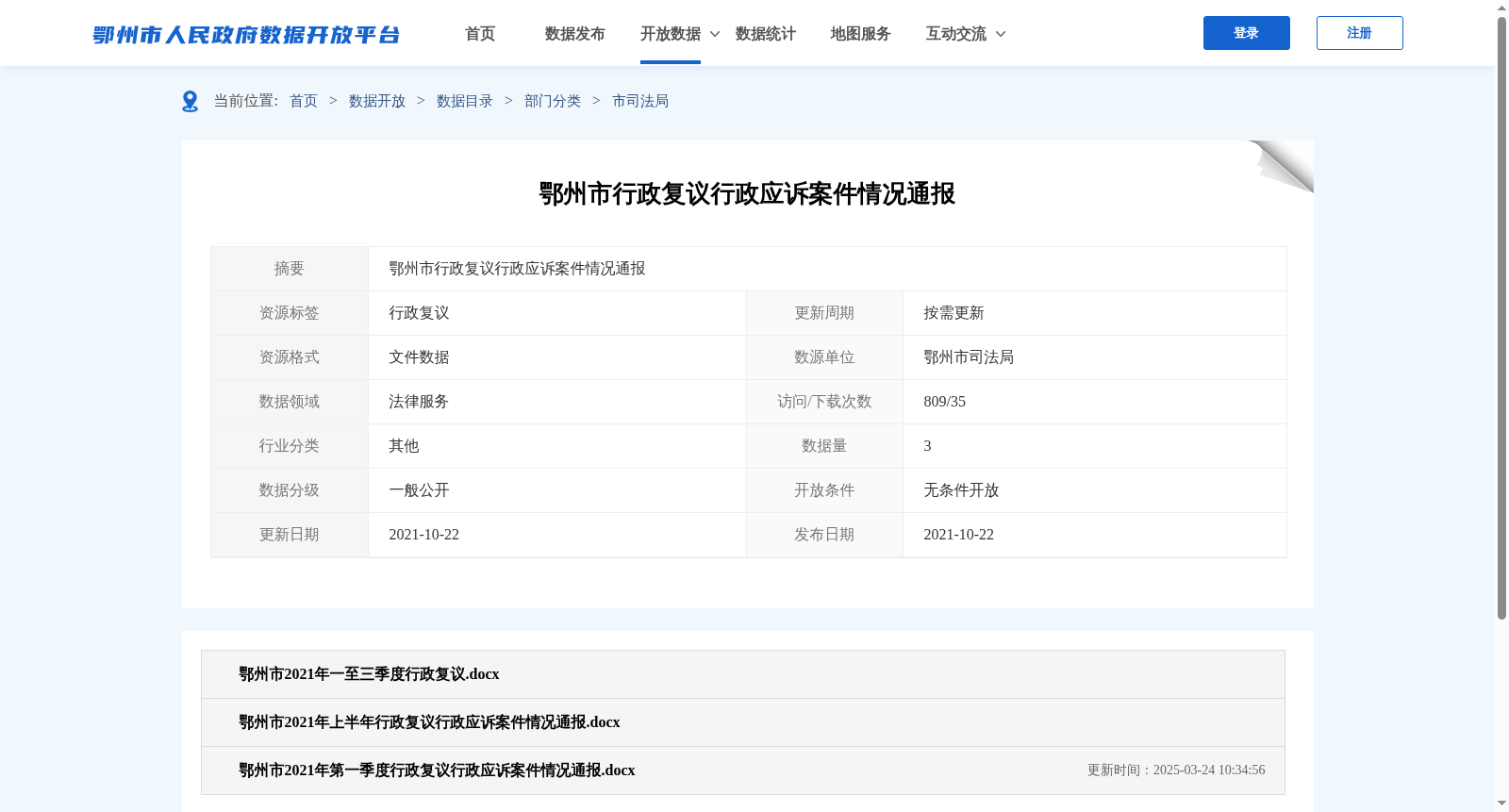Follow the breadcrumb link 首页
Screen dimensions: 1509x812
(x=304, y=101)
